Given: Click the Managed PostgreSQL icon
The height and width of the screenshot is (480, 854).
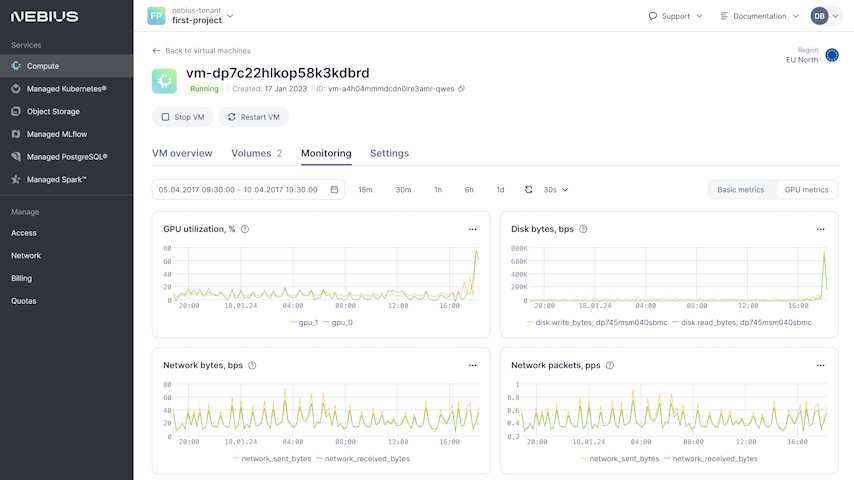Looking at the screenshot, I should 16,156.
